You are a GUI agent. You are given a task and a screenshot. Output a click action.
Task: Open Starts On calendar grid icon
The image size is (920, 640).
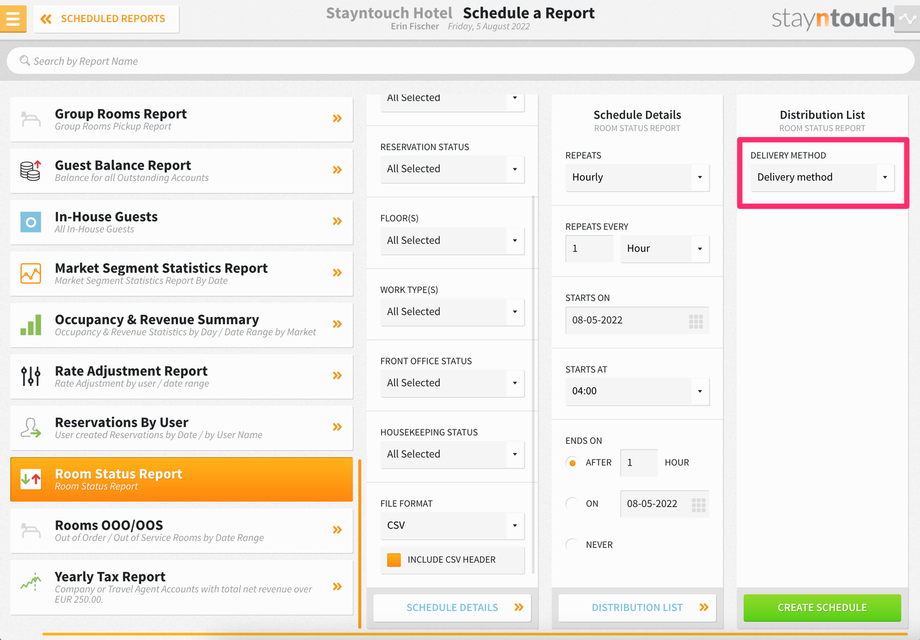pos(696,321)
